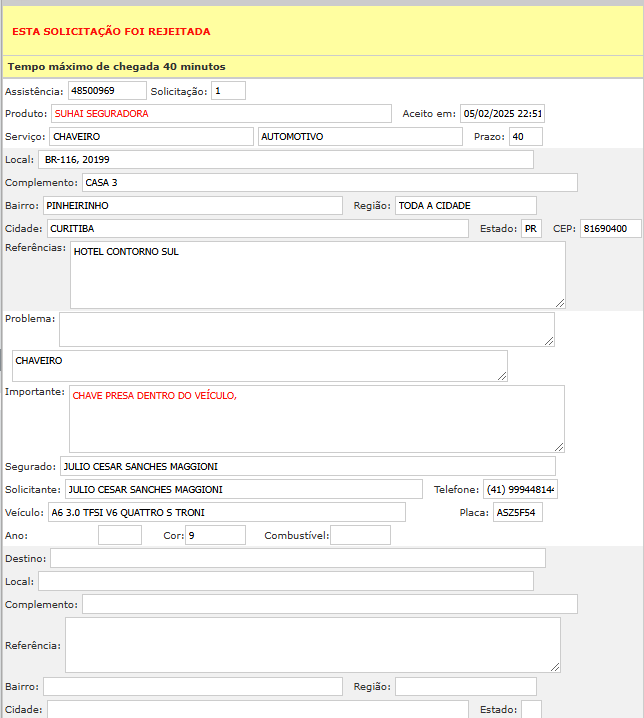
Task: Focus the Aceito em date field
Action: (x=502, y=114)
